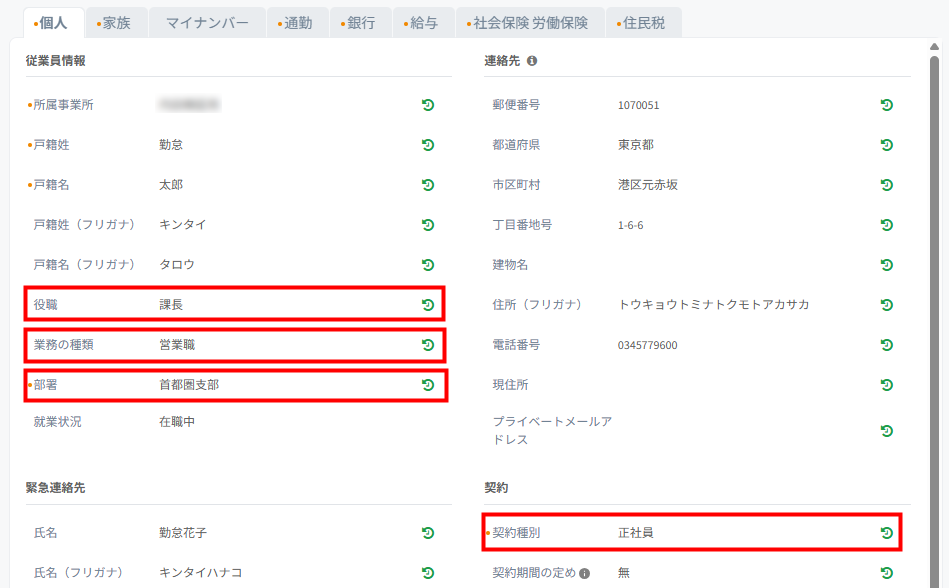Click phone number 0345779600
The image size is (949, 588).
coord(648,345)
